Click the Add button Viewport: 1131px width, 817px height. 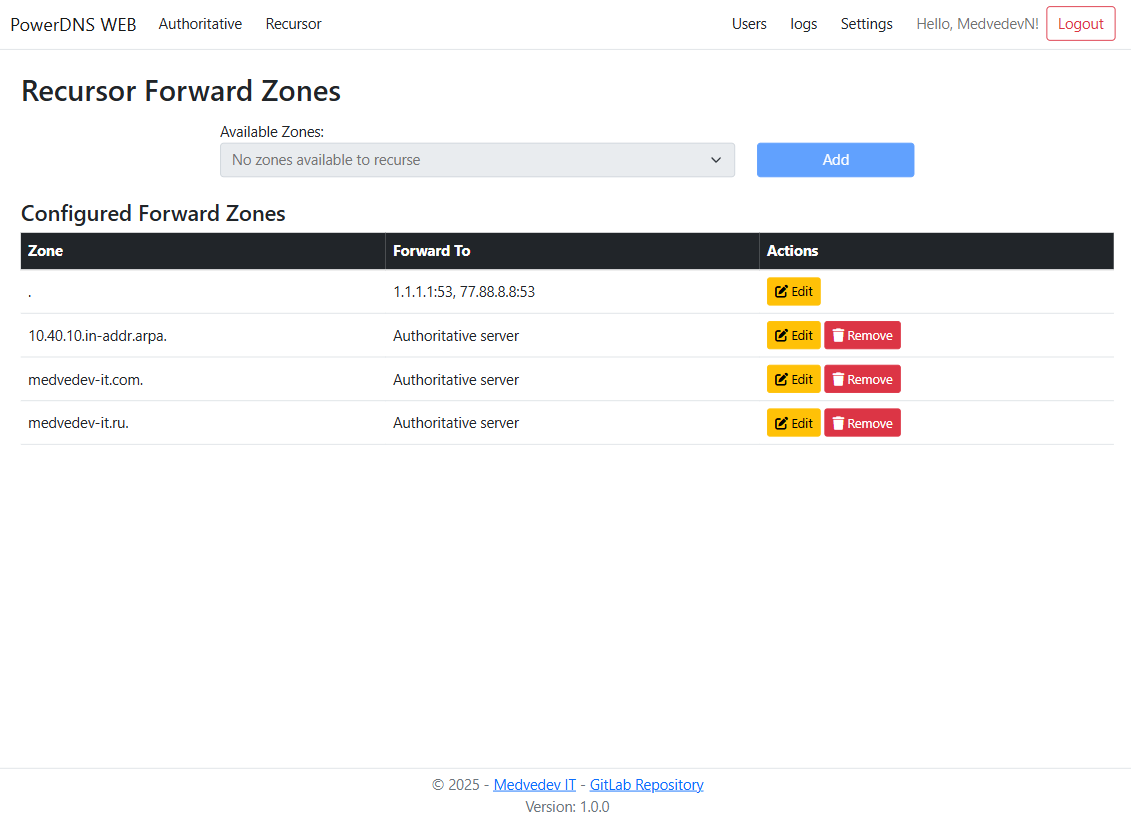pyautogui.click(x=835, y=160)
